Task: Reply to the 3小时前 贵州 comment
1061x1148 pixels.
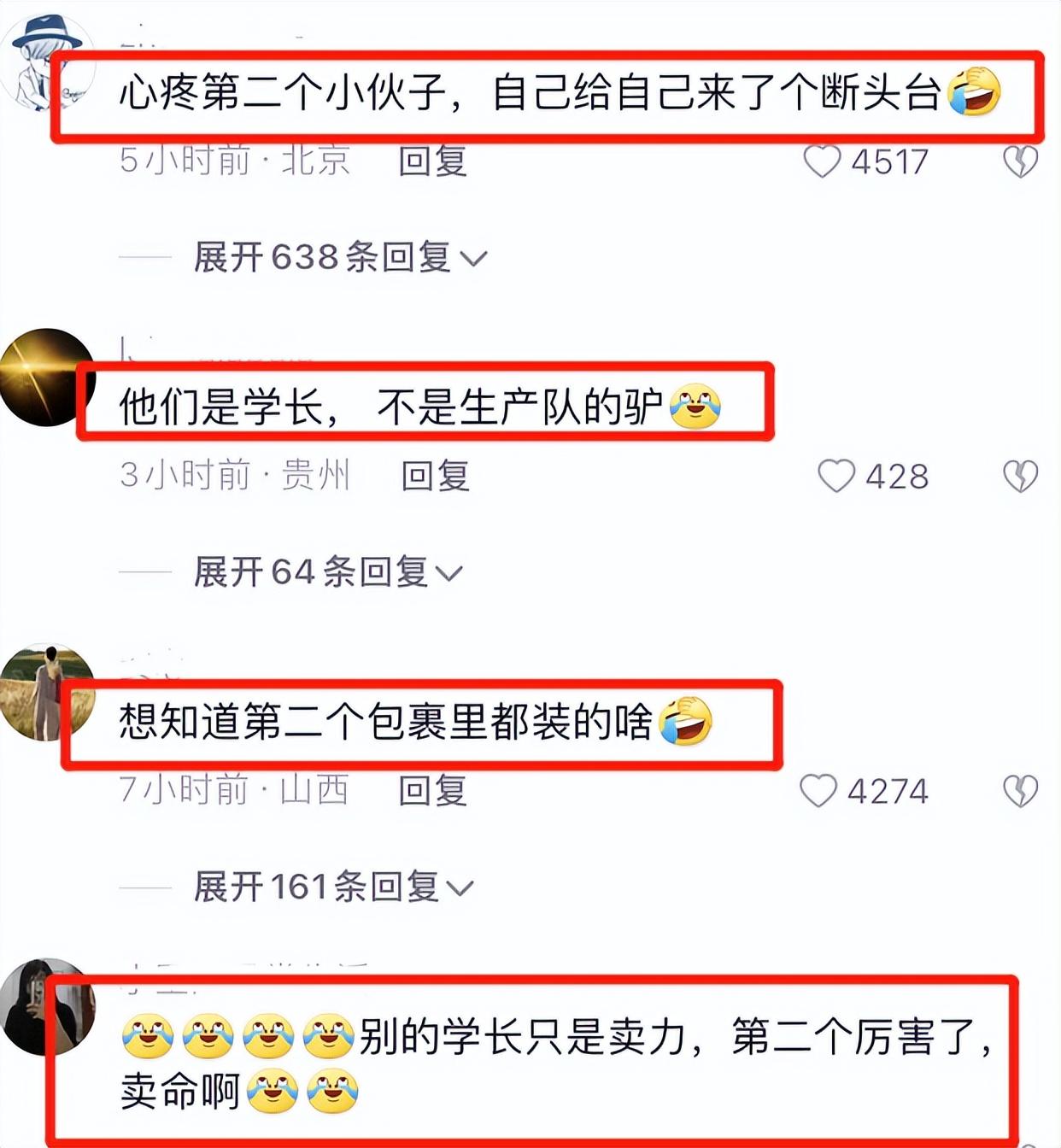Action: pyautogui.click(x=436, y=476)
